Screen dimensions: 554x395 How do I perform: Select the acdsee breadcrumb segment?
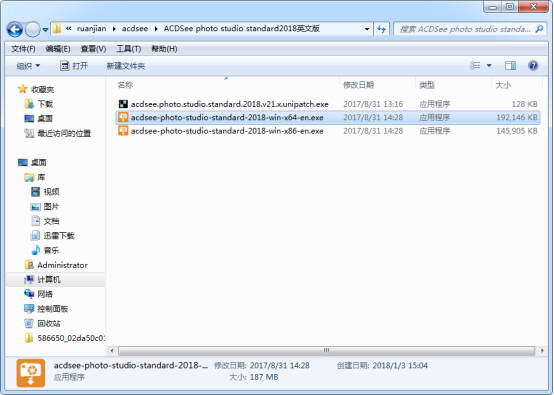point(135,29)
